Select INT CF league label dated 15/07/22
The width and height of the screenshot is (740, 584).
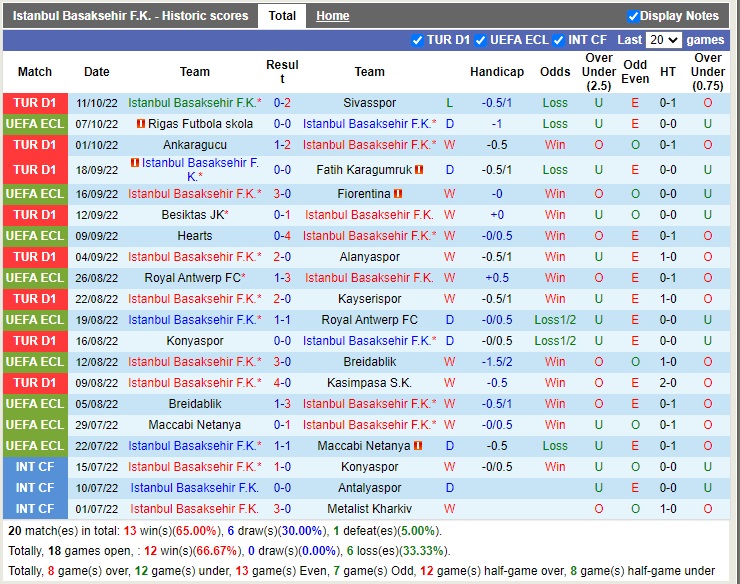pos(35,466)
